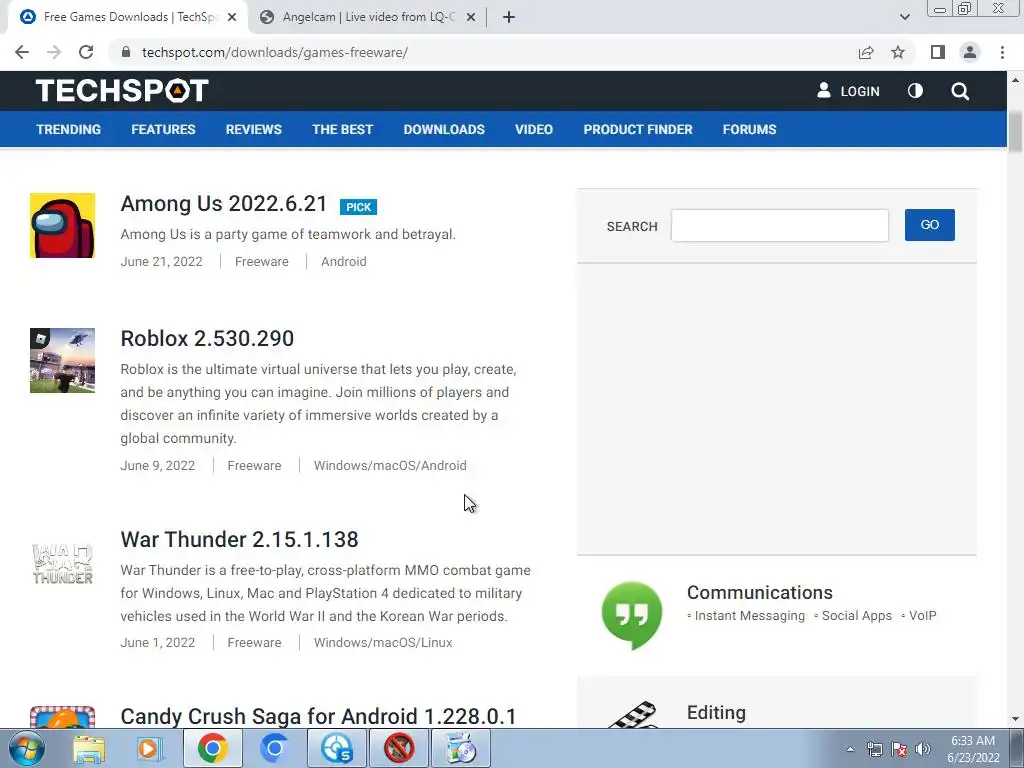Screen dimensions: 1024x768
Task: Open the Instant Messaging subcategory
Action: point(750,616)
